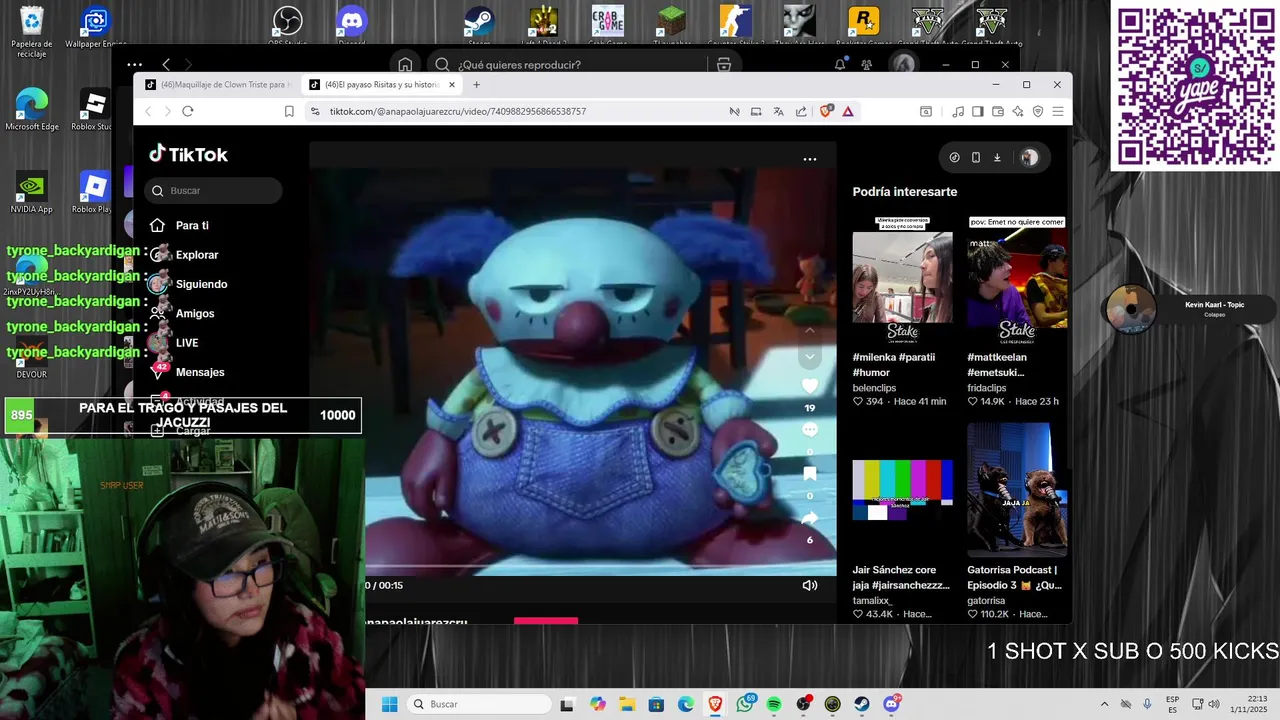
Task: Open the Windows Start menu
Action: click(x=389, y=704)
